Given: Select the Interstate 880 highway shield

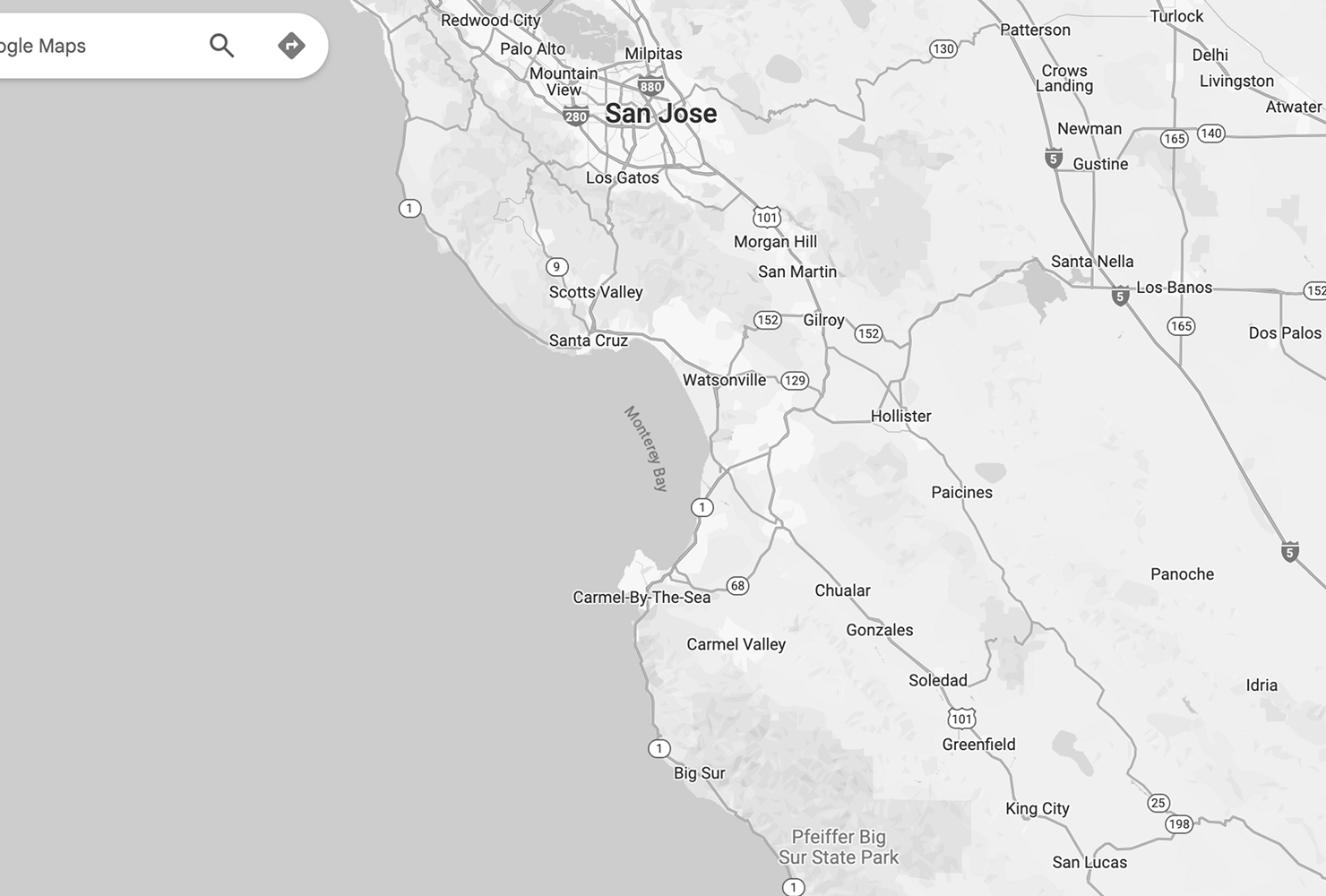Looking at the screenshot, I should pos(650,87).
